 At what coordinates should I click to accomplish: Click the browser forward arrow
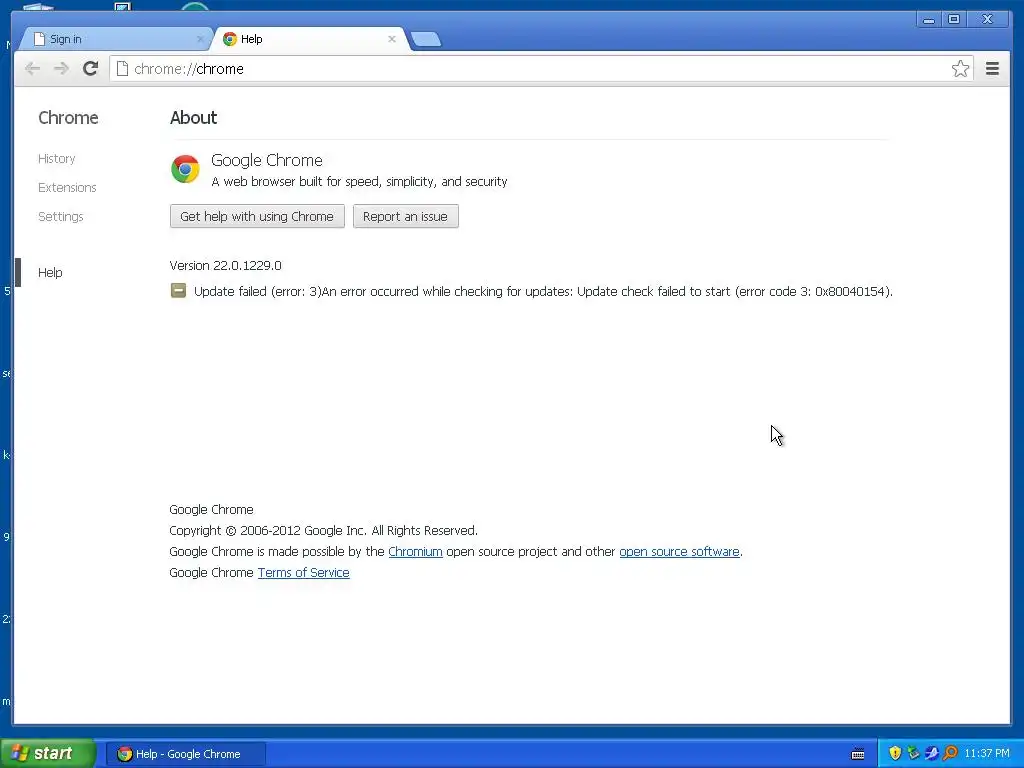click(x=61, y=69)
